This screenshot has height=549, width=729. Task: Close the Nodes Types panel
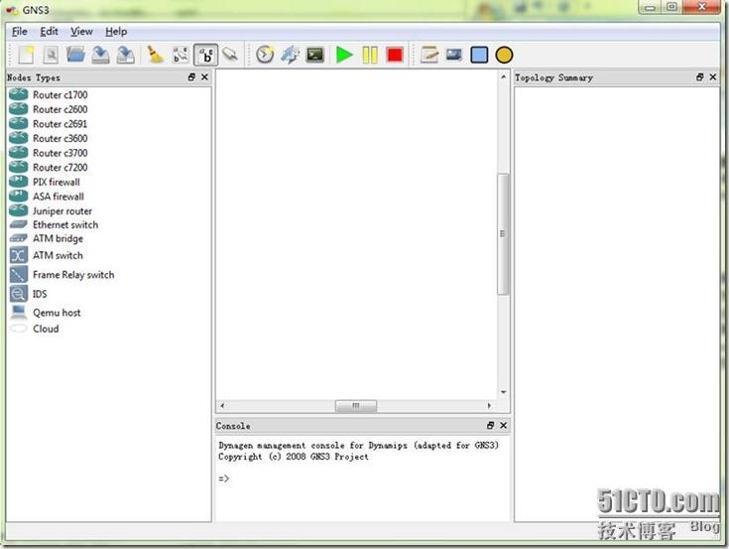point(204,77)
